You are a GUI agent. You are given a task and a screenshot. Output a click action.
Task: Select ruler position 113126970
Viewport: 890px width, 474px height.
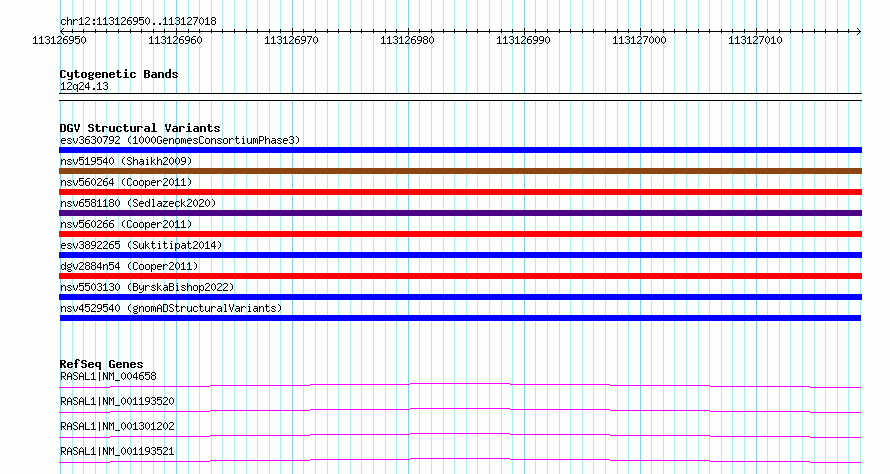pyautogui.click(x=291, y=40)
